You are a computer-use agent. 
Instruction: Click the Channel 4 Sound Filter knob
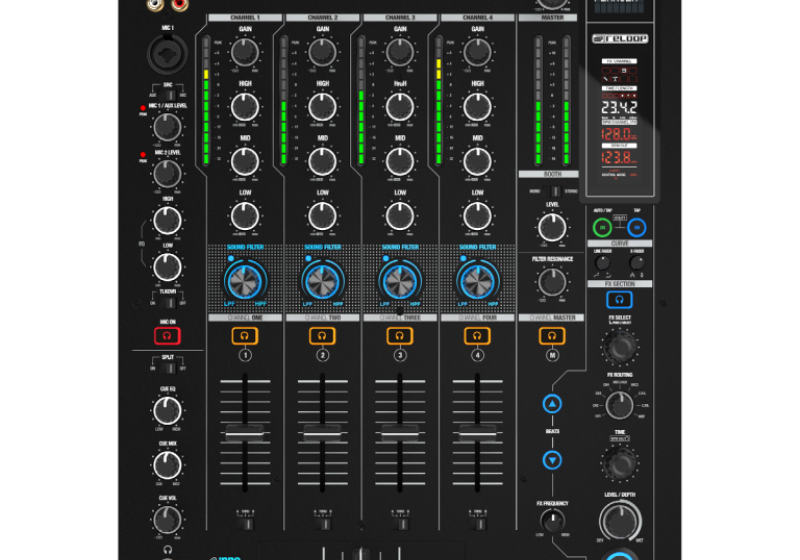tap(478, 282)
